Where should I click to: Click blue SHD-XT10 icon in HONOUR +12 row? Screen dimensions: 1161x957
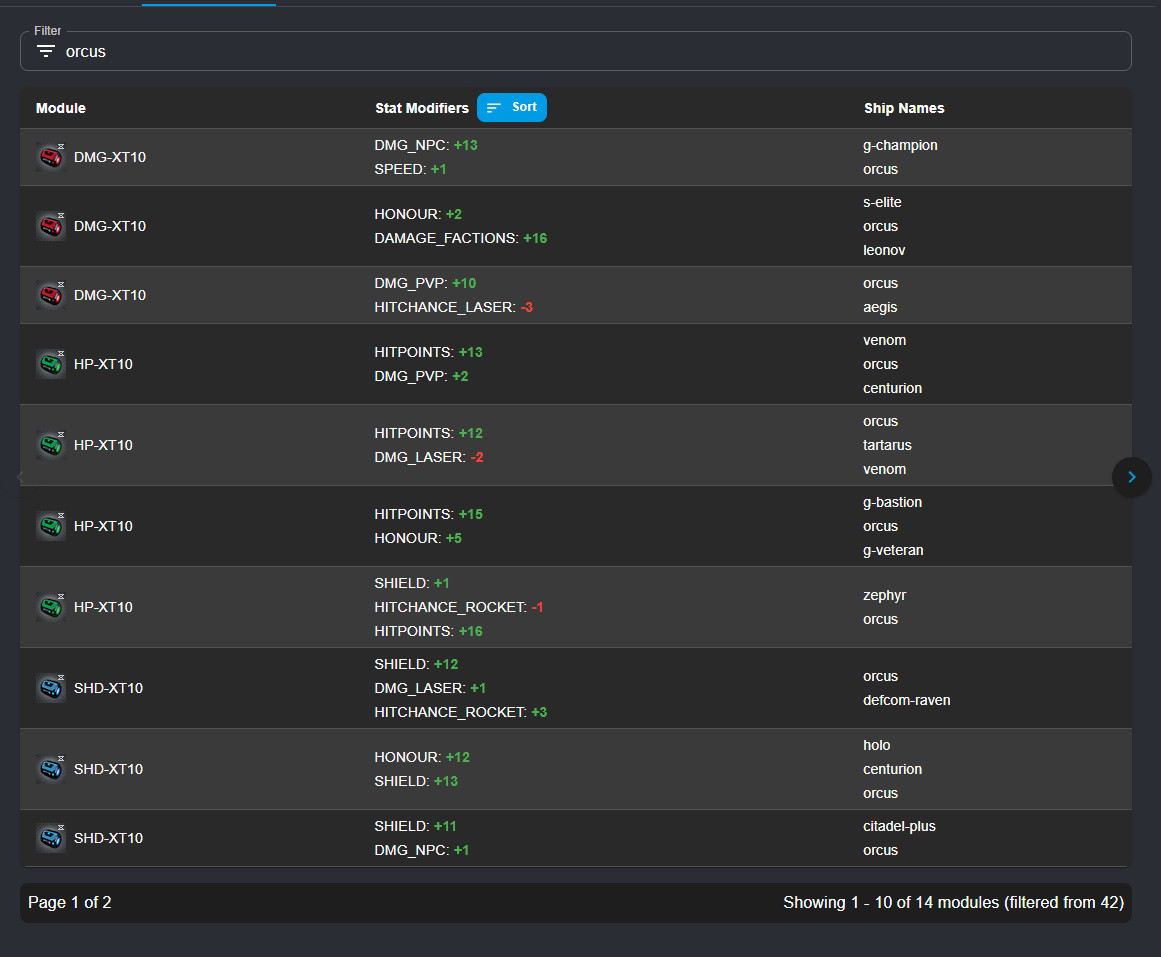click(51, 769)
